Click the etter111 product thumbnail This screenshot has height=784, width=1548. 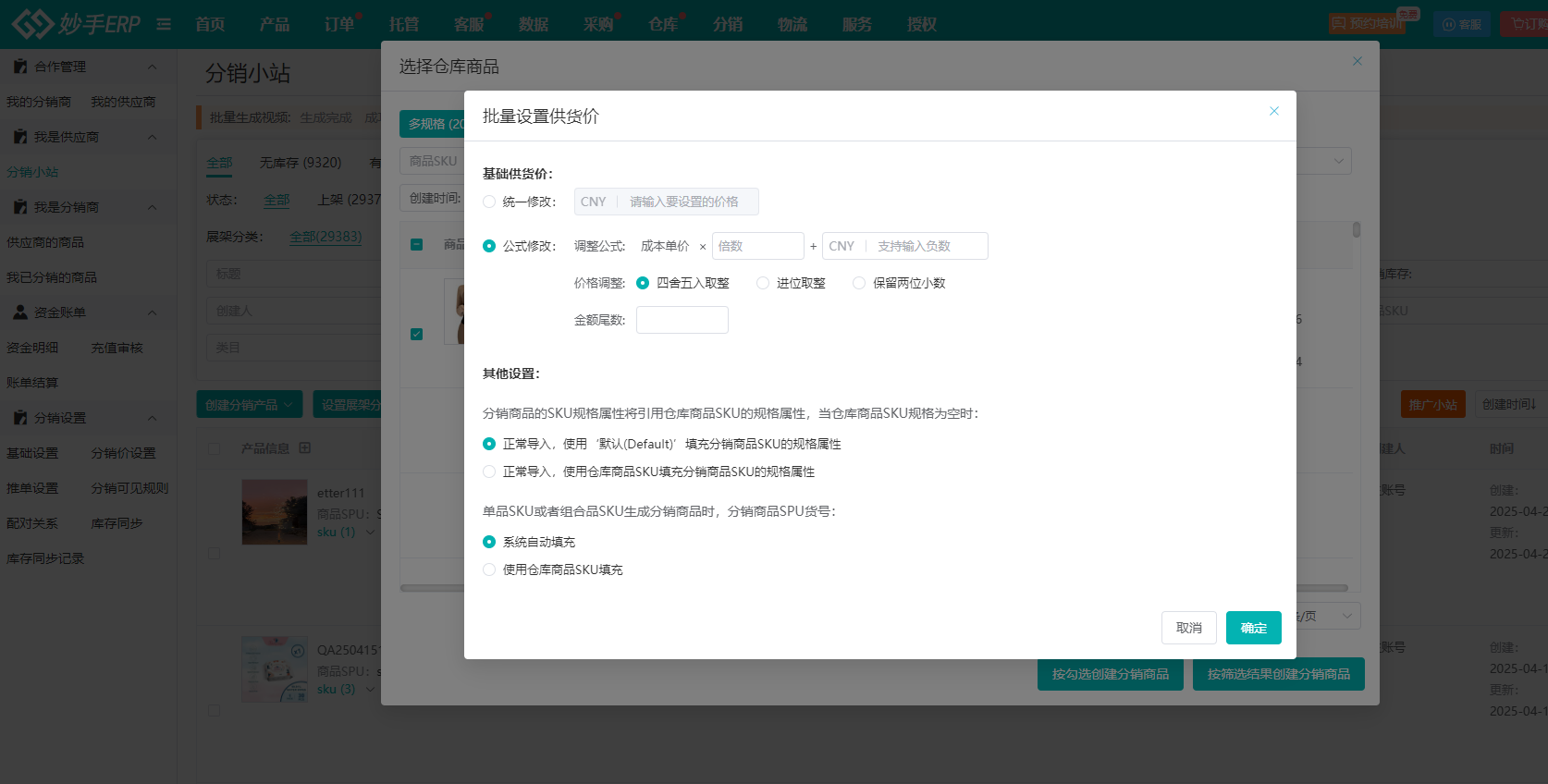pyautogui.click(x=275, y=512)
